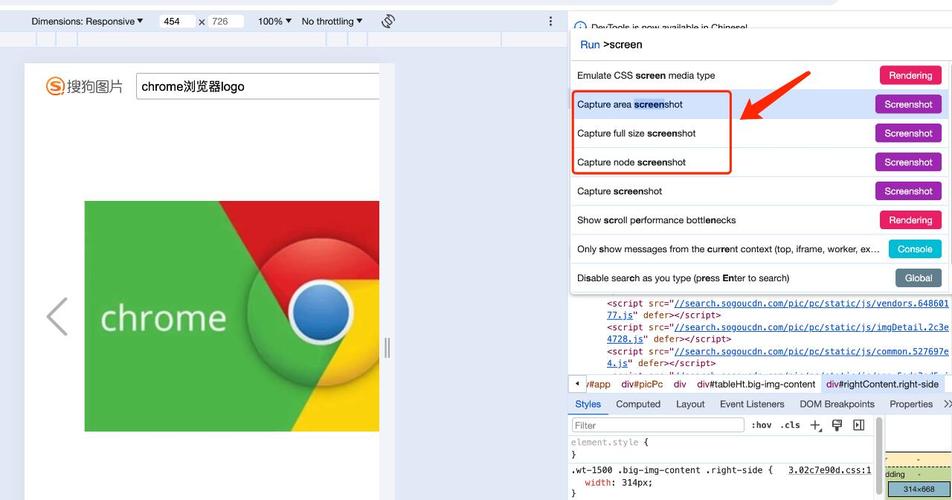Switch to the Computed tab
Image resolution: width=952 pixels, height=500 pixels.
coord(638,404)
